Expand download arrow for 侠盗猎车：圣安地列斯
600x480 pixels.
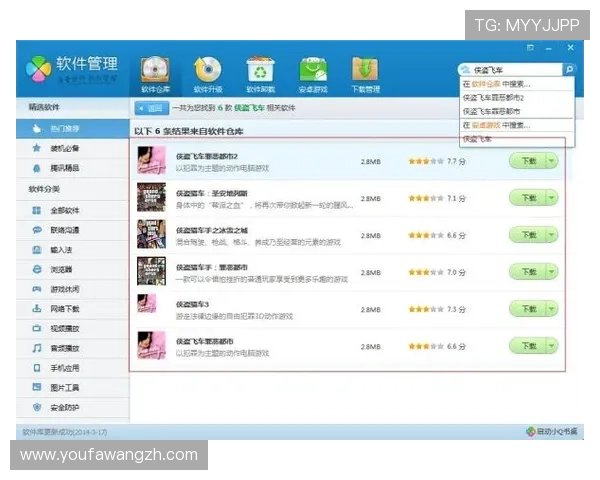(x=552, y=198)
